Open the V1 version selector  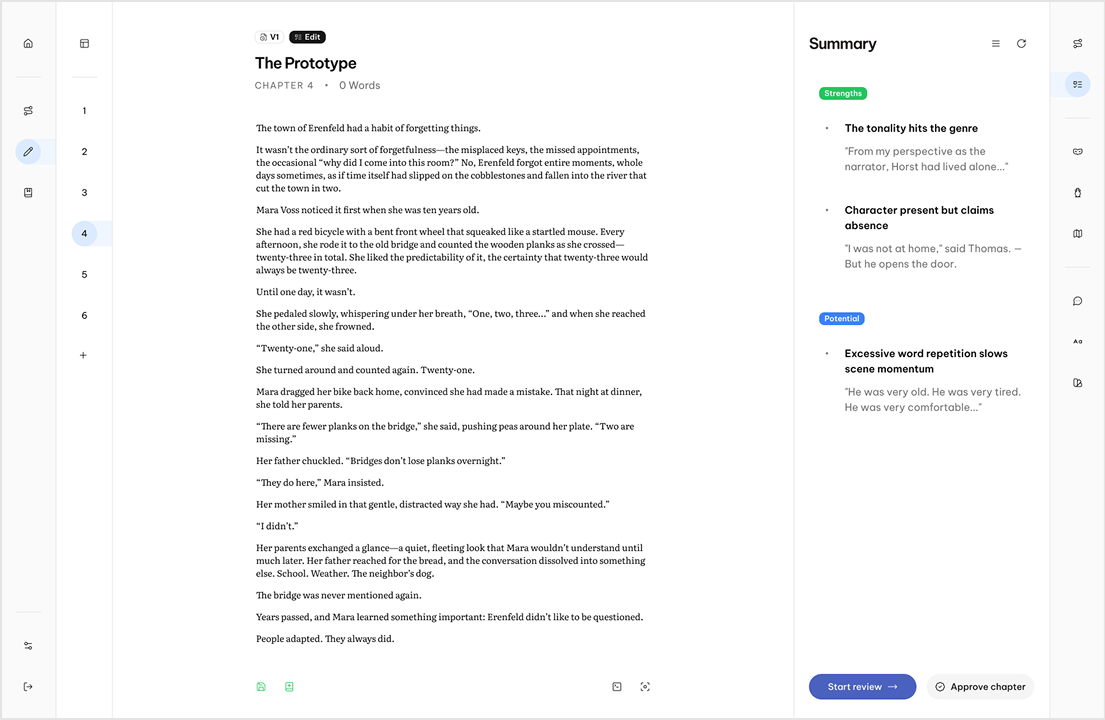click(x=269, y=37)
